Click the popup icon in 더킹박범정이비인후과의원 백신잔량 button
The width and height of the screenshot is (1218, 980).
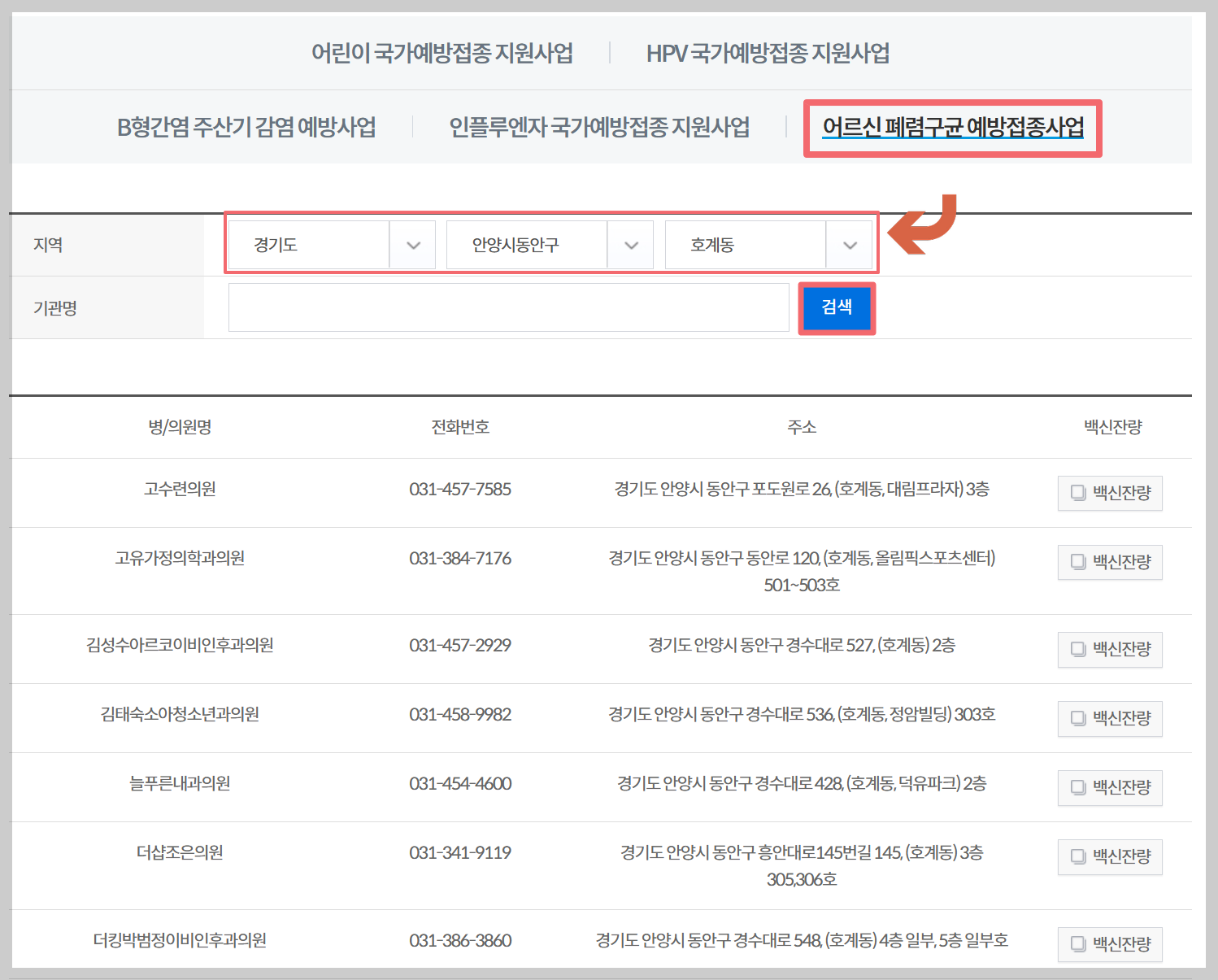coord(1078,944)
